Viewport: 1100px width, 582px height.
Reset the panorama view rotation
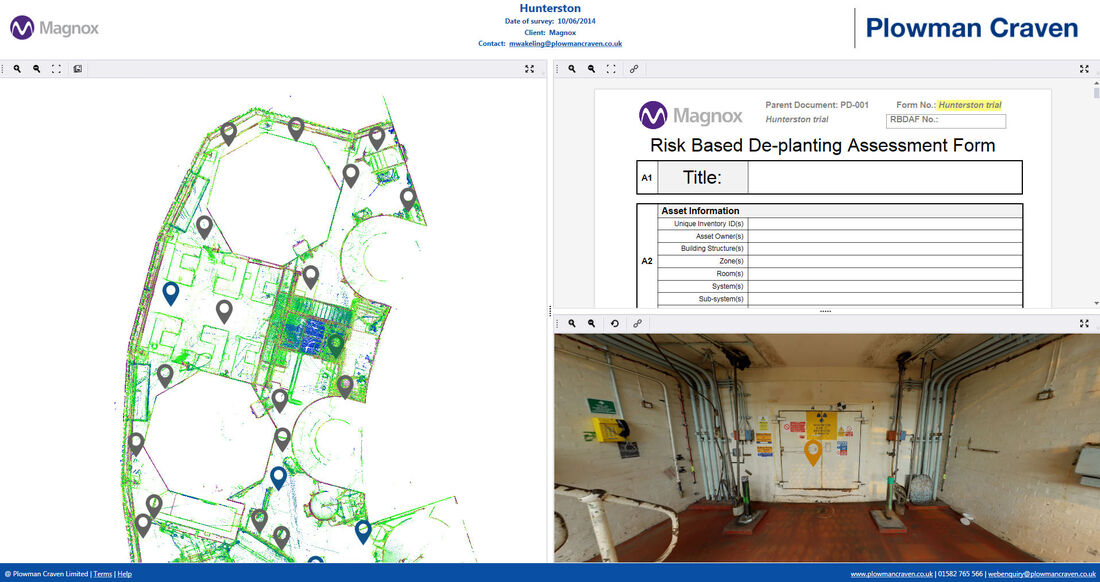614,323
